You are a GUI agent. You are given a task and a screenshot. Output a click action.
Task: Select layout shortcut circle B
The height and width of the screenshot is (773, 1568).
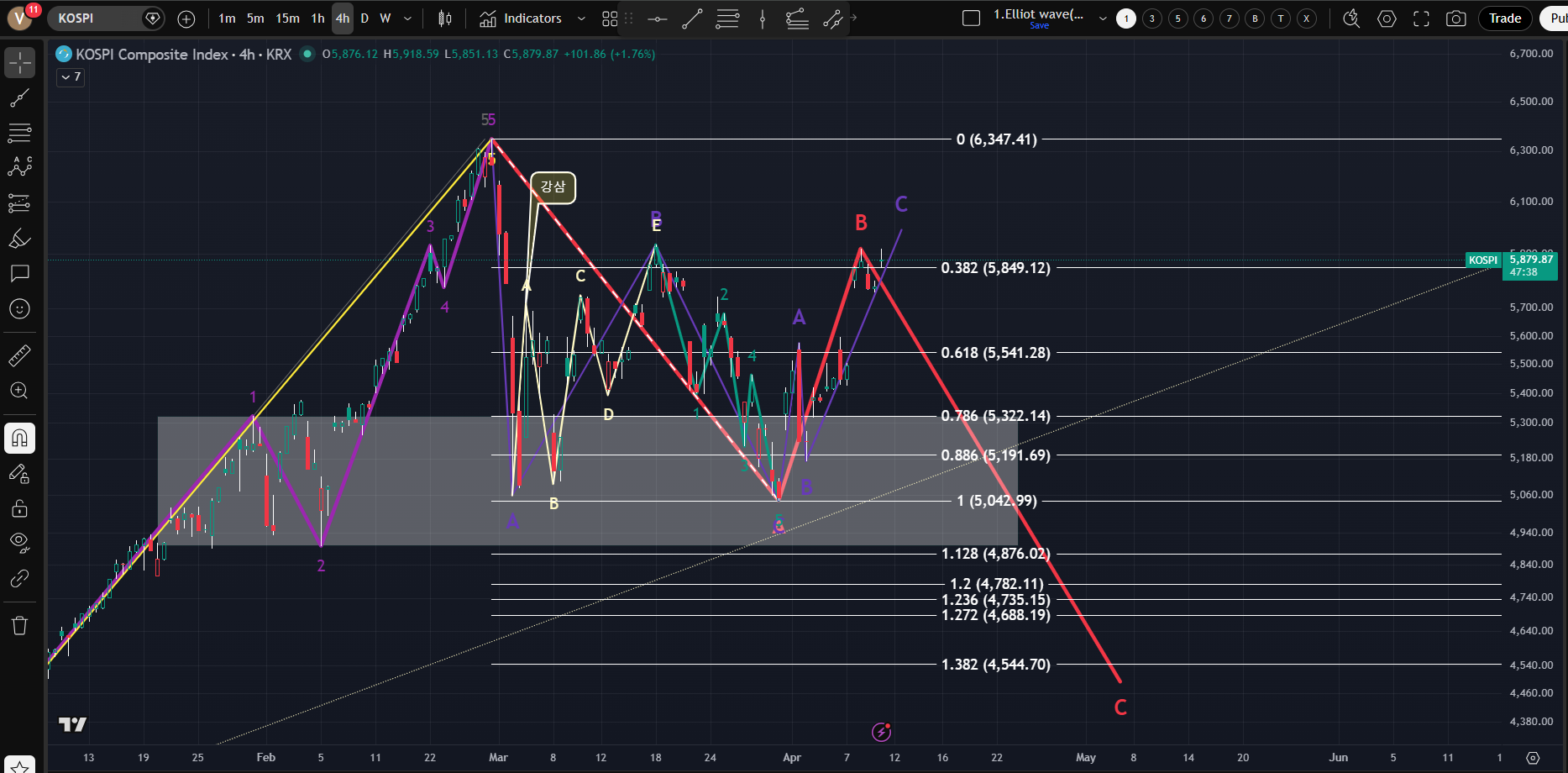[1255, 18]
